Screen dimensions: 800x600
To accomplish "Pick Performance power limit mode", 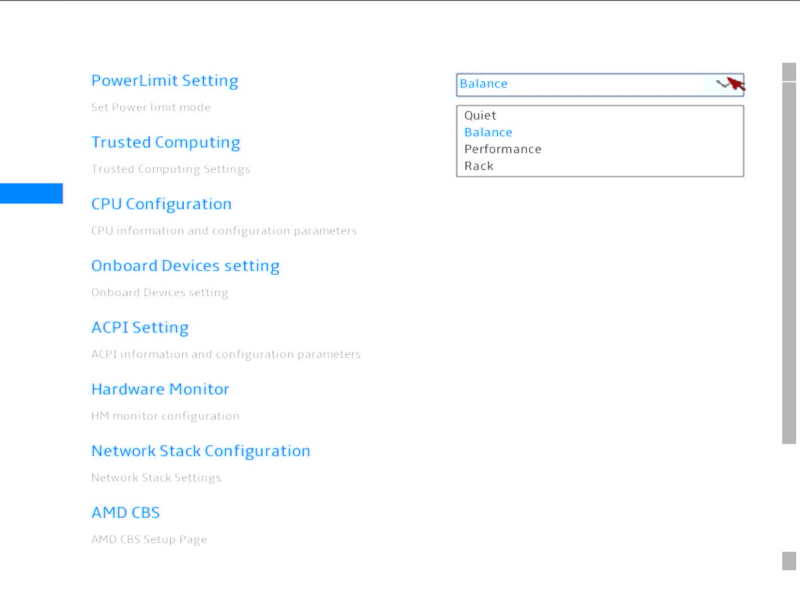I will pos(502,149).
